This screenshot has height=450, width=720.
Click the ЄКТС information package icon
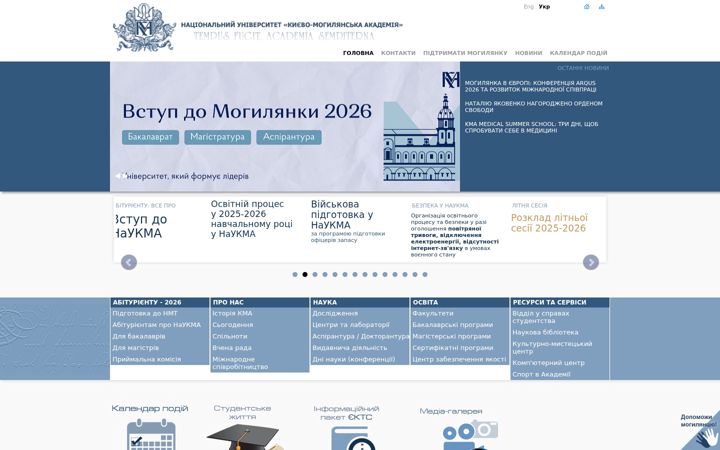[353, 438]
